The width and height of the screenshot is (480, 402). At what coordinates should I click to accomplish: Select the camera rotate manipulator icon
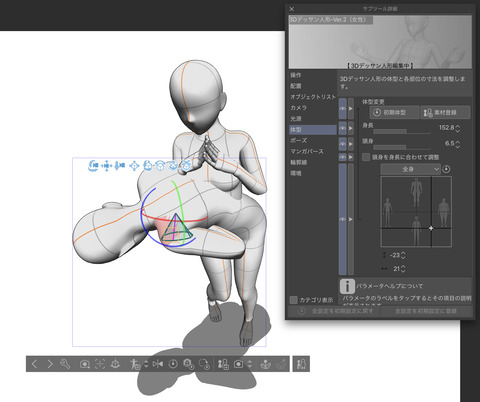click(x=93, y=165)
